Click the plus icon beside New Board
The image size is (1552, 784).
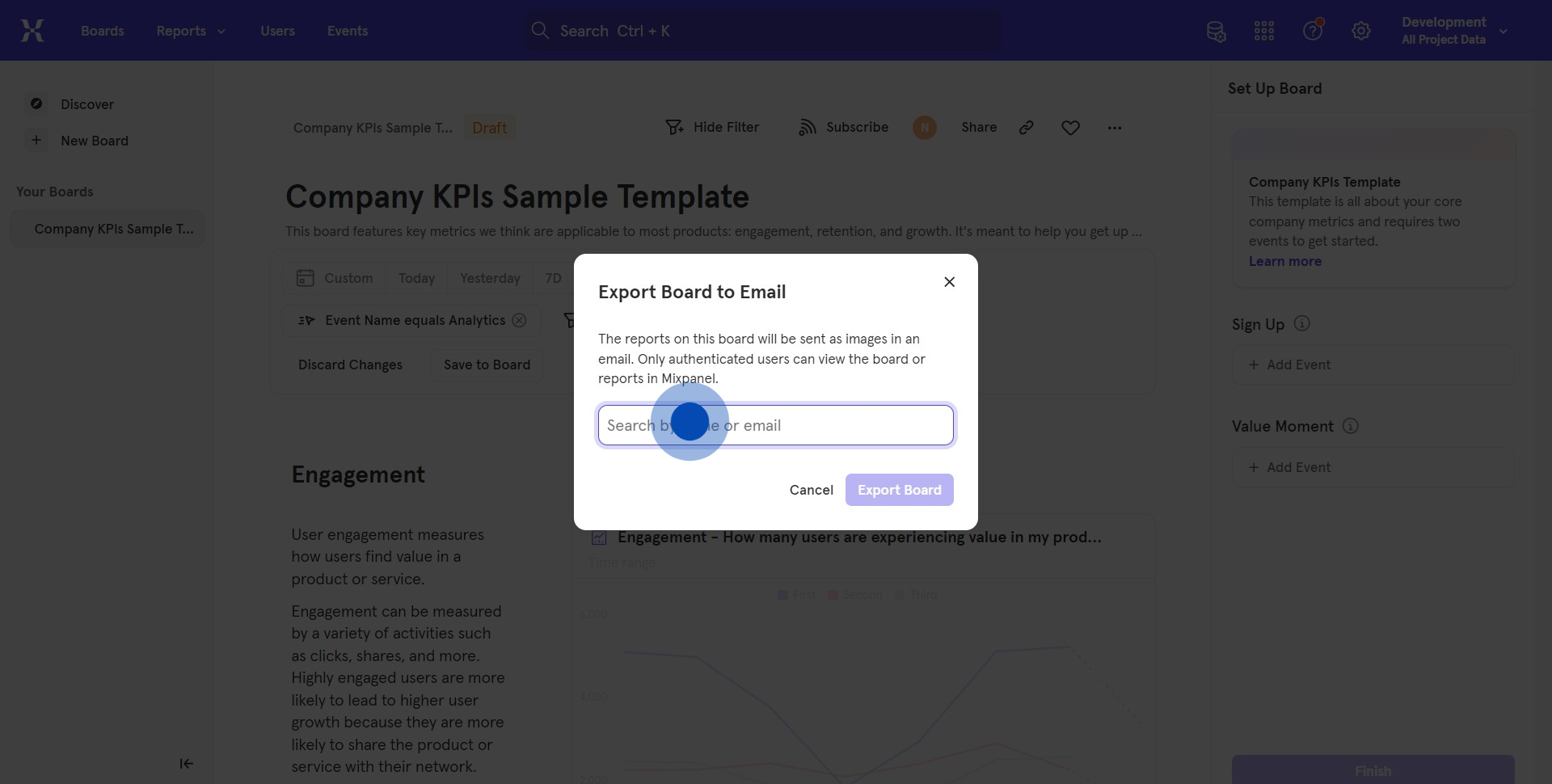pos(36,141)
